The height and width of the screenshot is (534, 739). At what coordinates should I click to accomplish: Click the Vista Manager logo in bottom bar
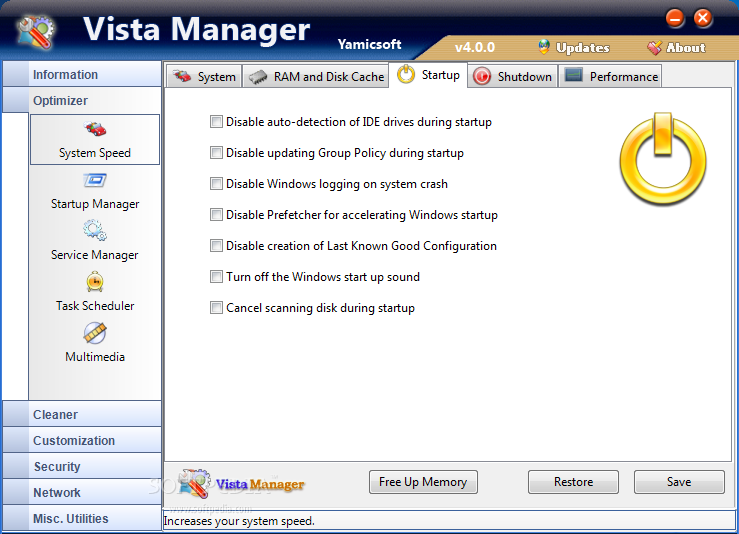[x=242, y=484]
